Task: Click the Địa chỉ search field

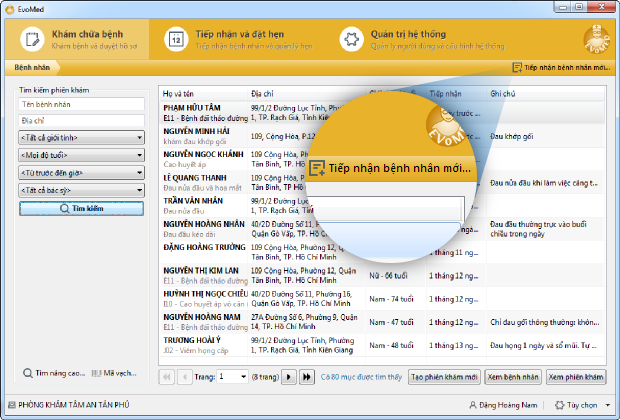Action: (x=81, y=121)
